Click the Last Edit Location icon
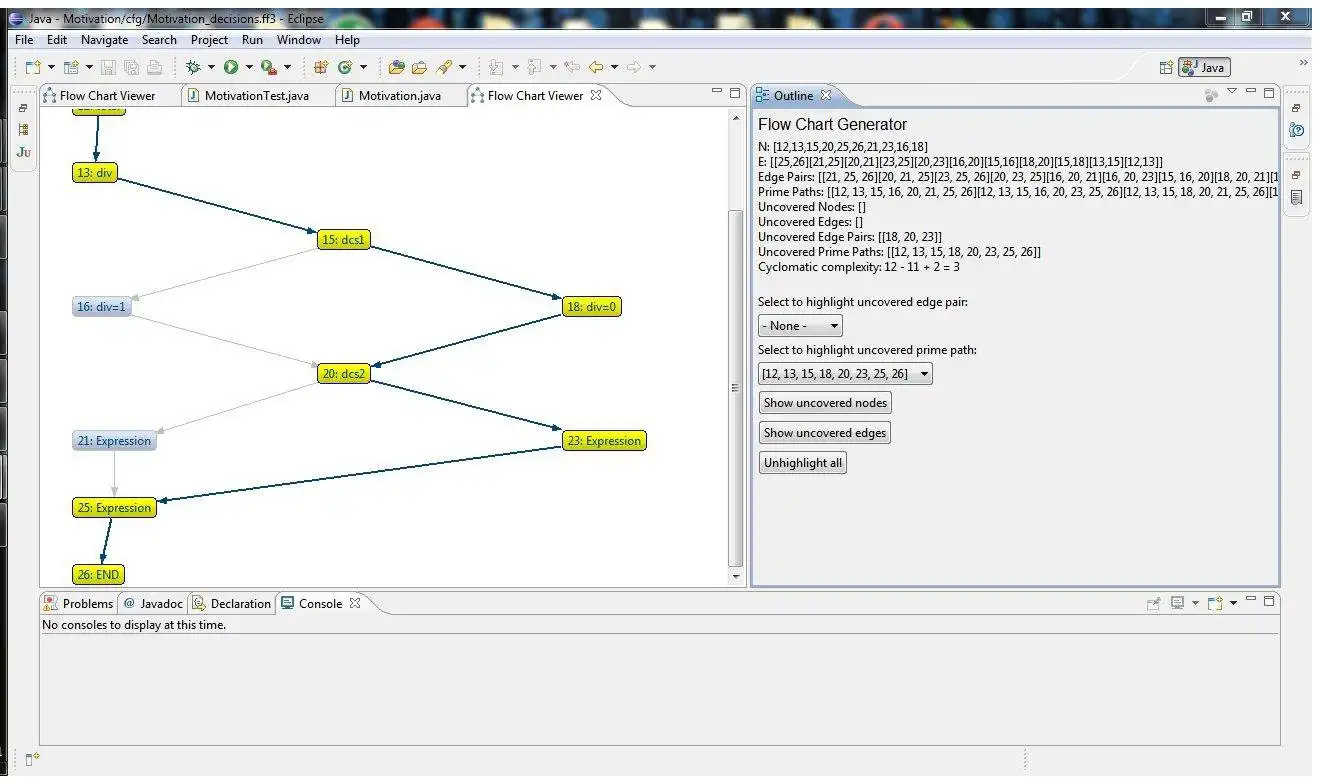The image size is (1320, 784). pos(572,67)
